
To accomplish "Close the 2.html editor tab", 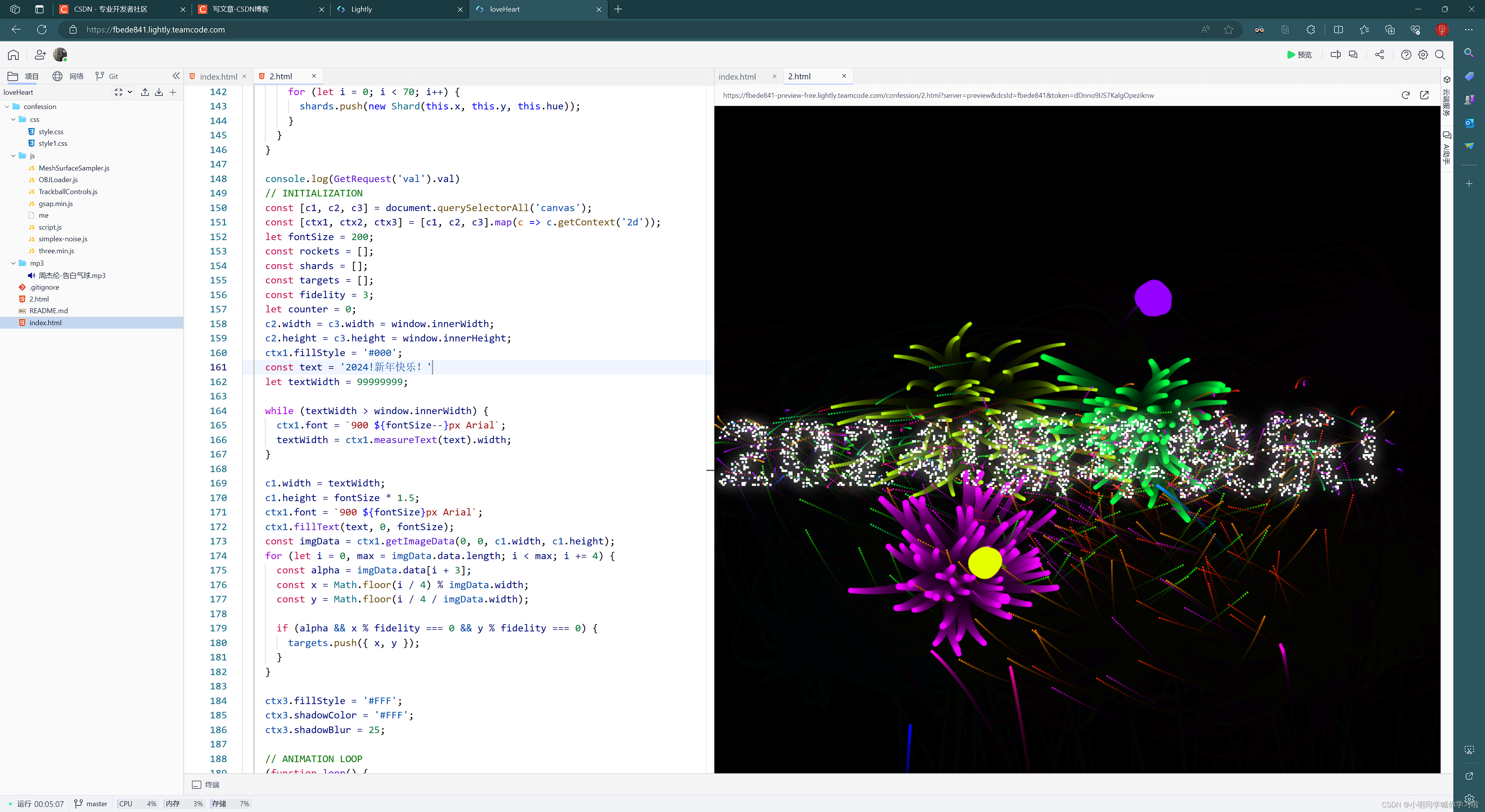I will point(314,76).
